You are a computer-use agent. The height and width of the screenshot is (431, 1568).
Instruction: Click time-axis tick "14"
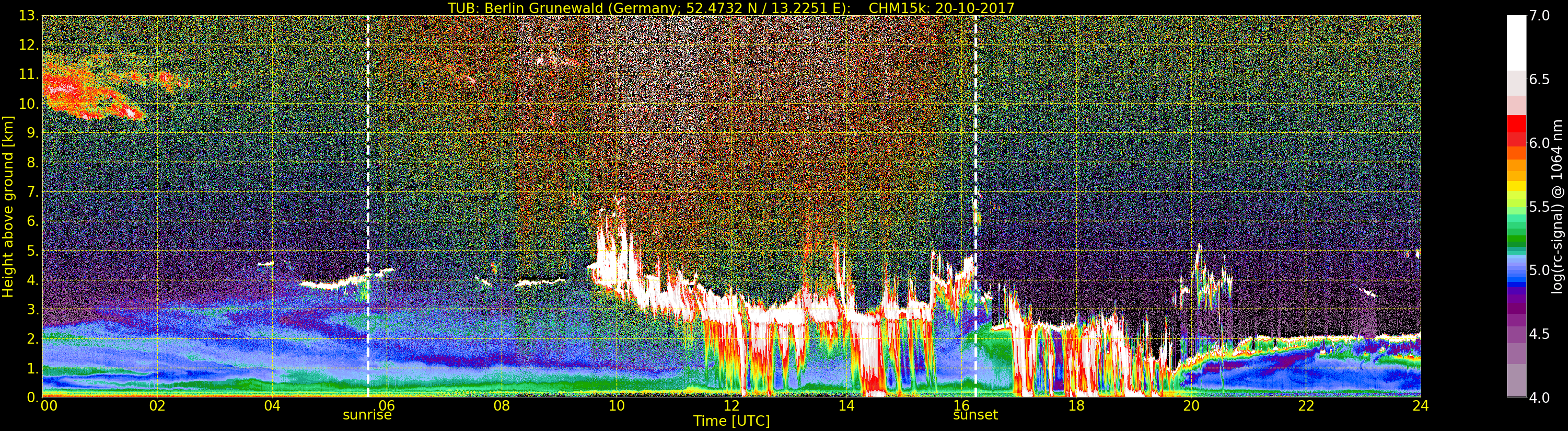coord(846,405)
